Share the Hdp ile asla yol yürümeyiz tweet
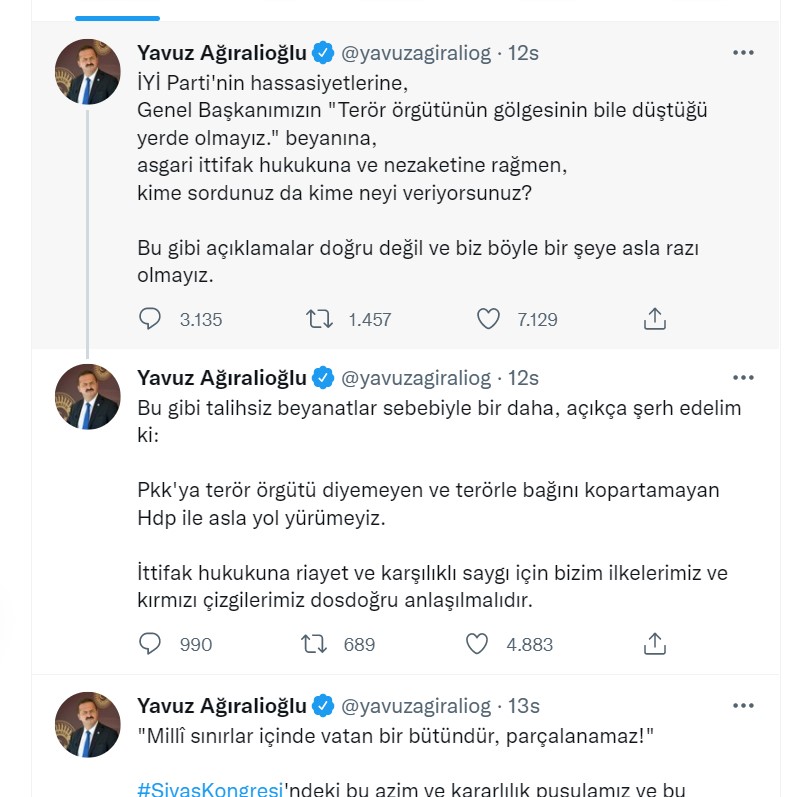Viewport: 811px width, 797px height. tap(654, 644)
